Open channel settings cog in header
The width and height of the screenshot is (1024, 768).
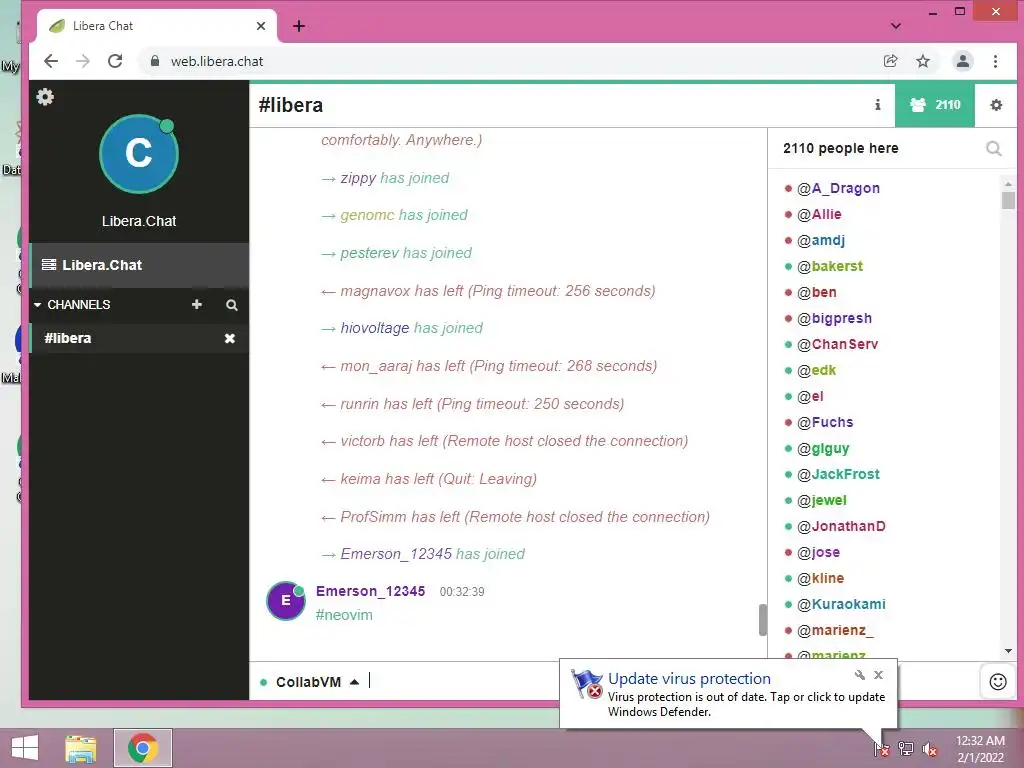(x=996, y=104)
